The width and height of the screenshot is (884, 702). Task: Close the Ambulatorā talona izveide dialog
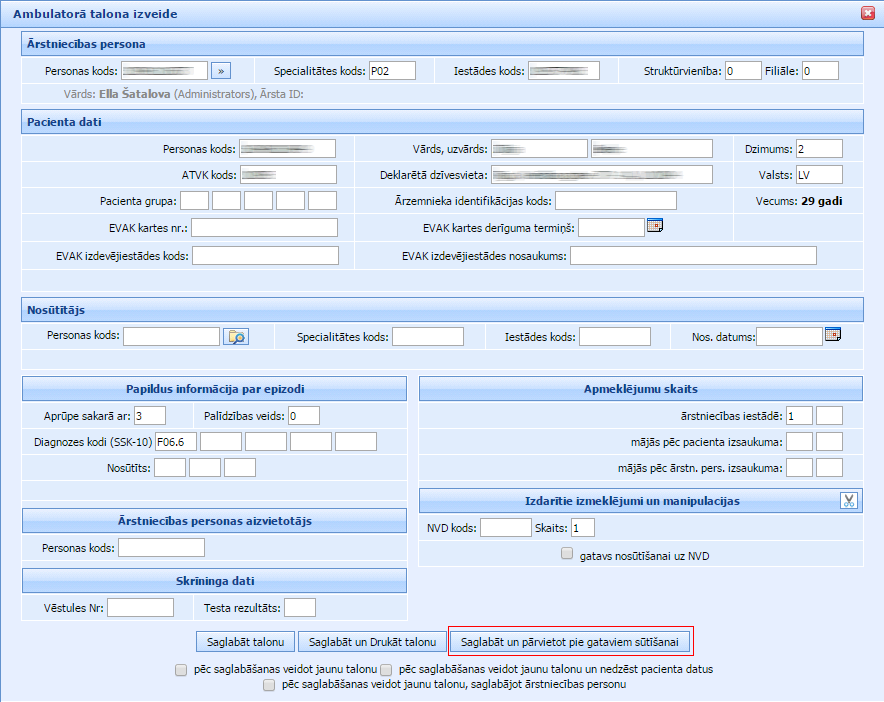coord(867,13)
